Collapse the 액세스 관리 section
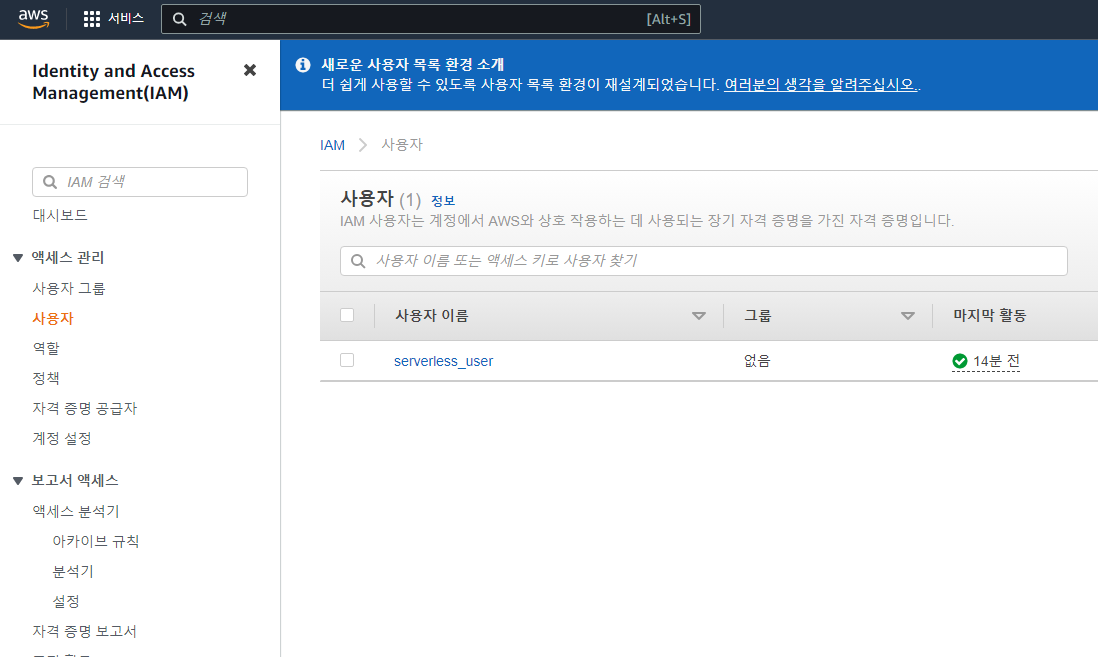The height and width of the screenshot is (657, 1098). [18, 258]
